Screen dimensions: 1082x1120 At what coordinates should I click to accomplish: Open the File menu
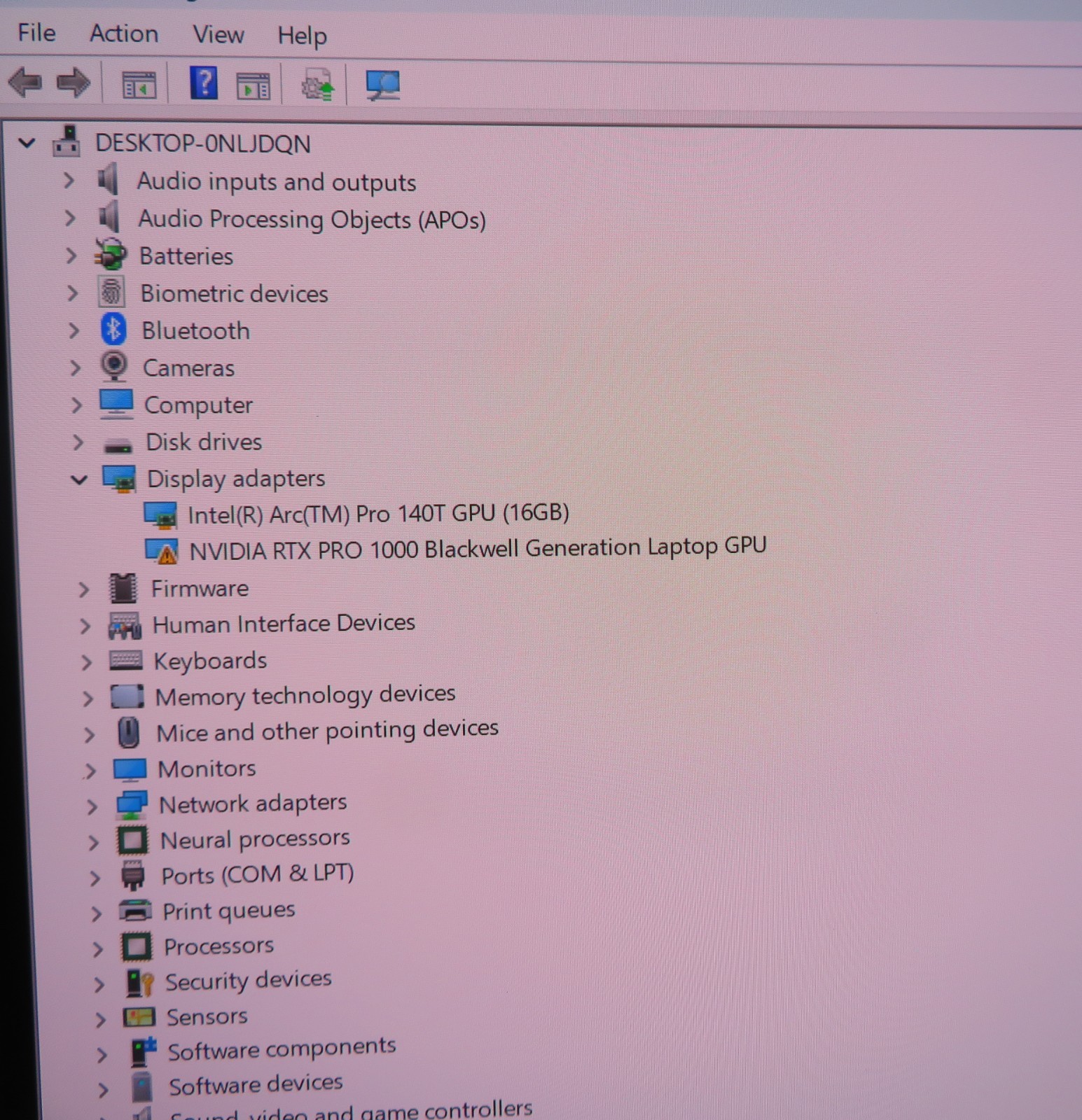pyautogui.click(x=36, y=33)
